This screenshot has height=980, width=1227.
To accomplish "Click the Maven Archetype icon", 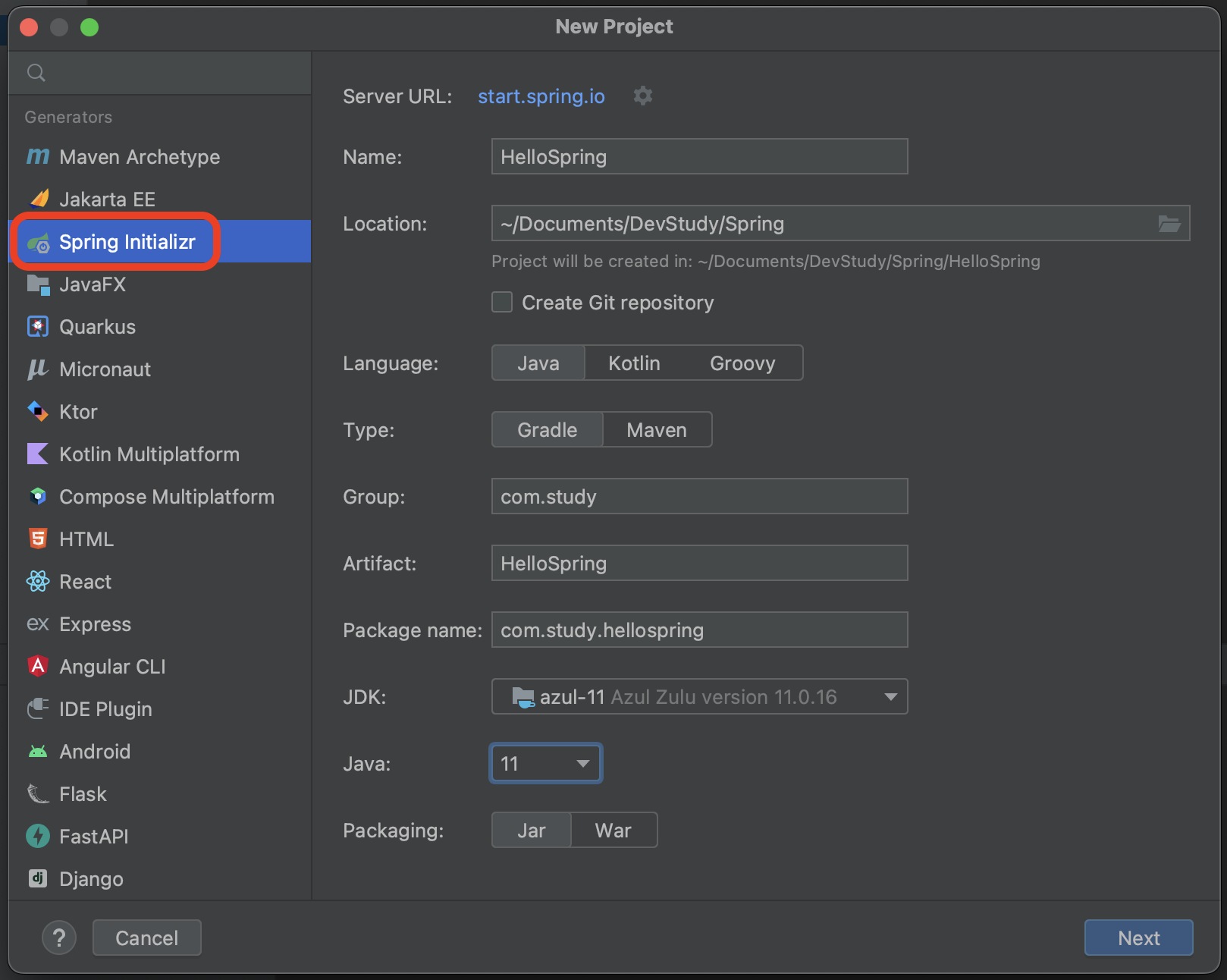I will (38, 156).
